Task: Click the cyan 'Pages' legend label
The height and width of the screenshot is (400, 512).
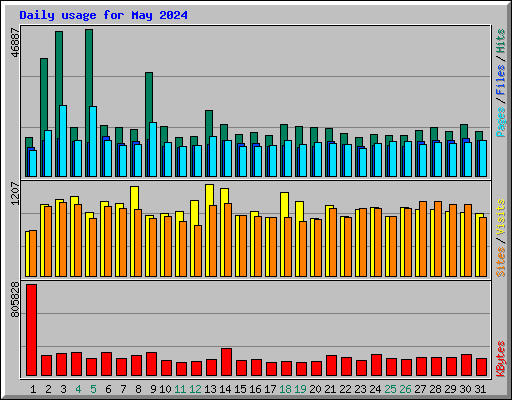Action: tap(501, 122)
